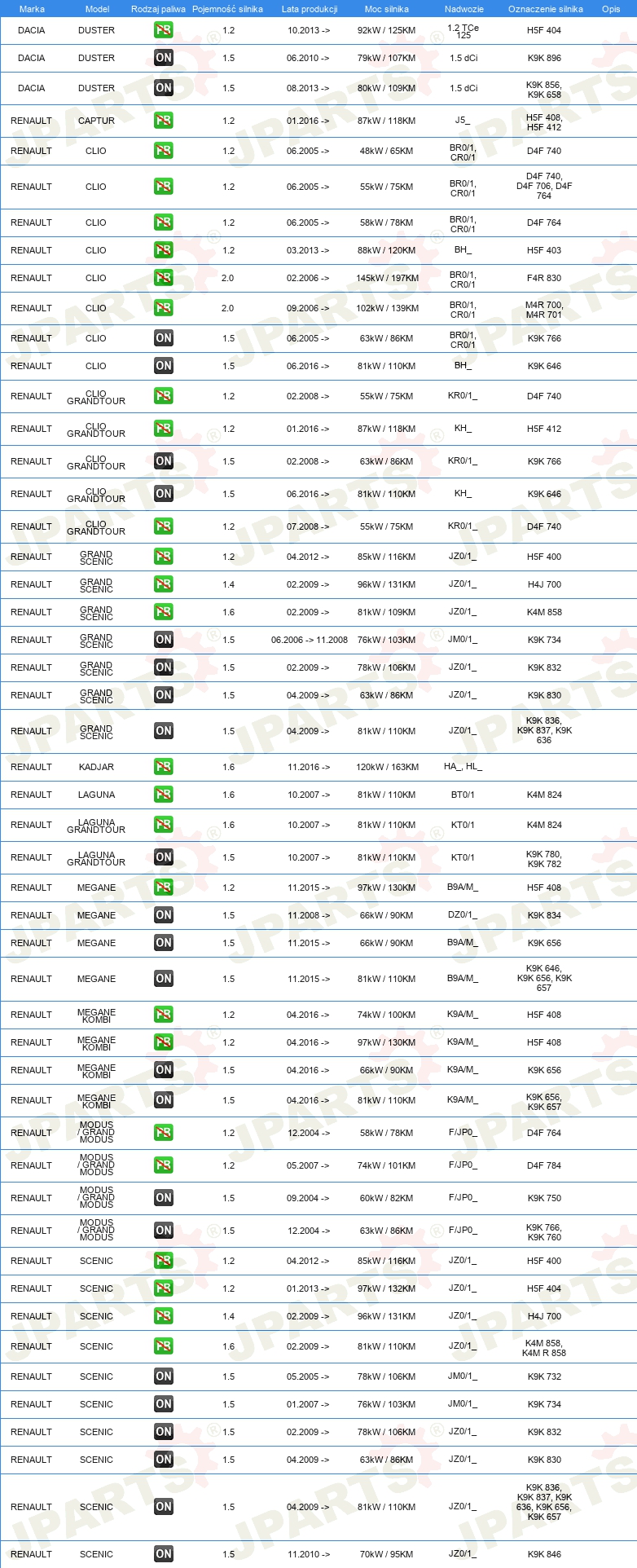Viewport: 637px width, 1568px height.
Task: Click the Opis column header
Action: click(611, 9)
